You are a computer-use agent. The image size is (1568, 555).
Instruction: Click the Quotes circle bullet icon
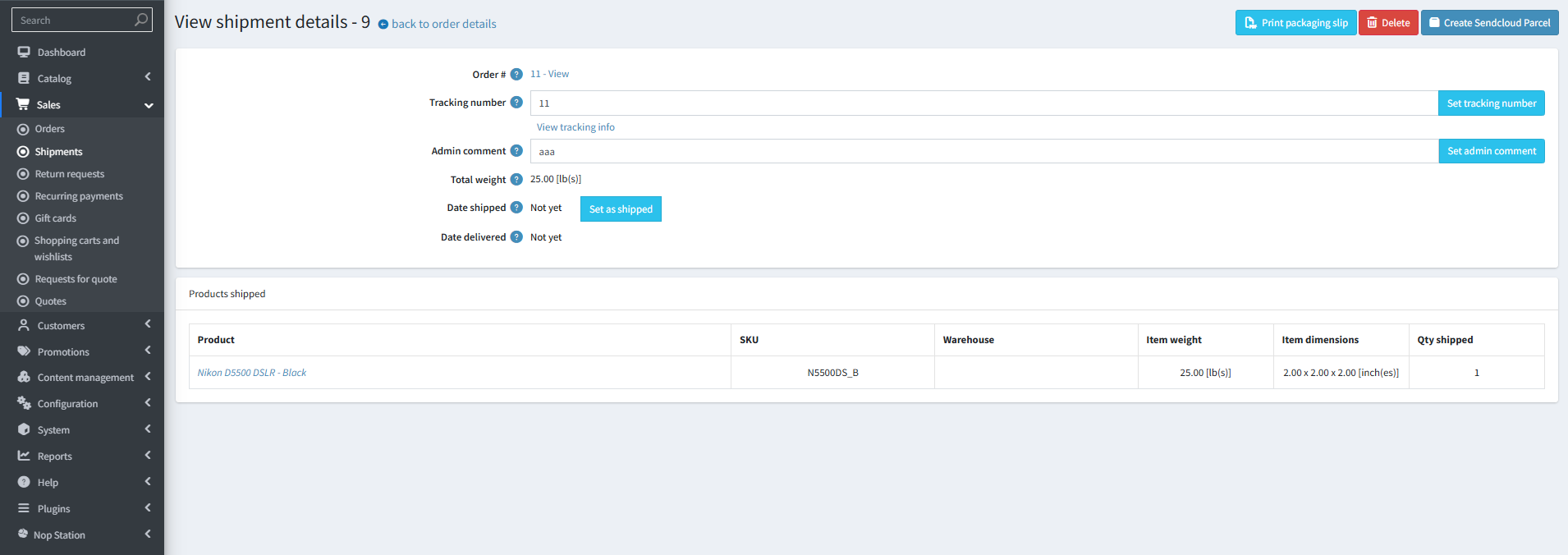pyautogui.click(x=23, y=301)
